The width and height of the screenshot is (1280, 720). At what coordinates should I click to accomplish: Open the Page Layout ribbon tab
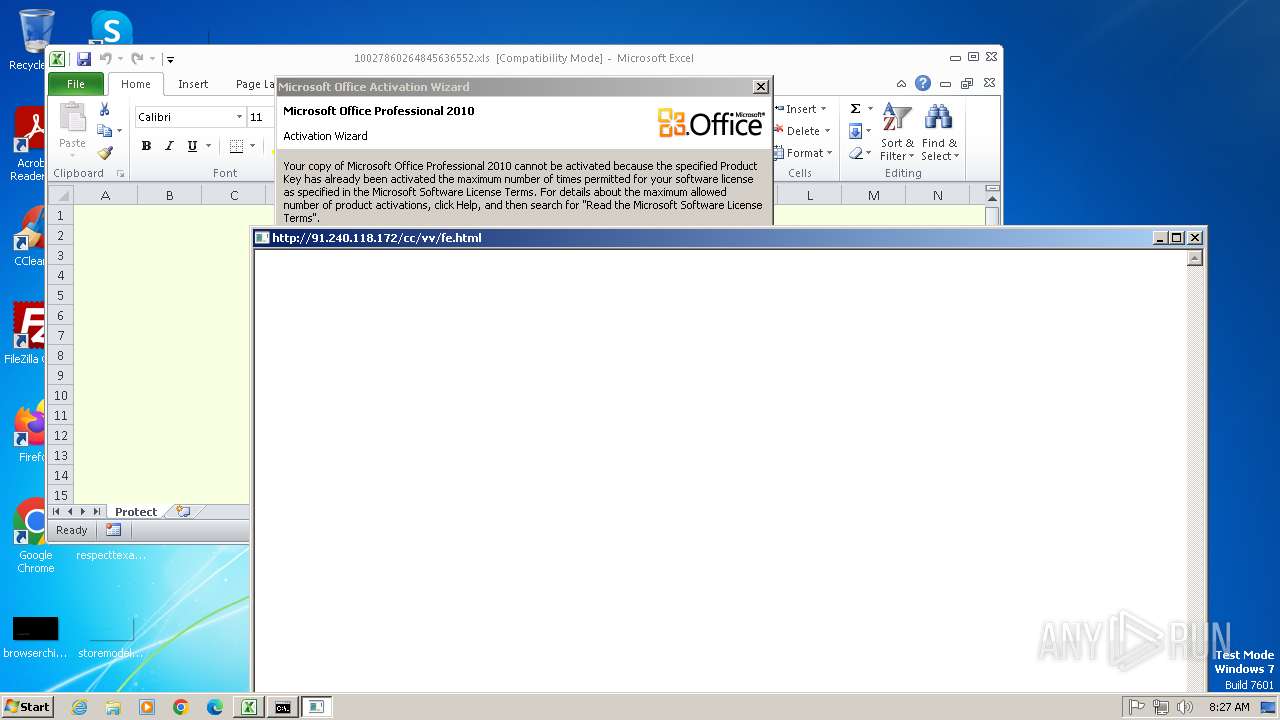254,84
